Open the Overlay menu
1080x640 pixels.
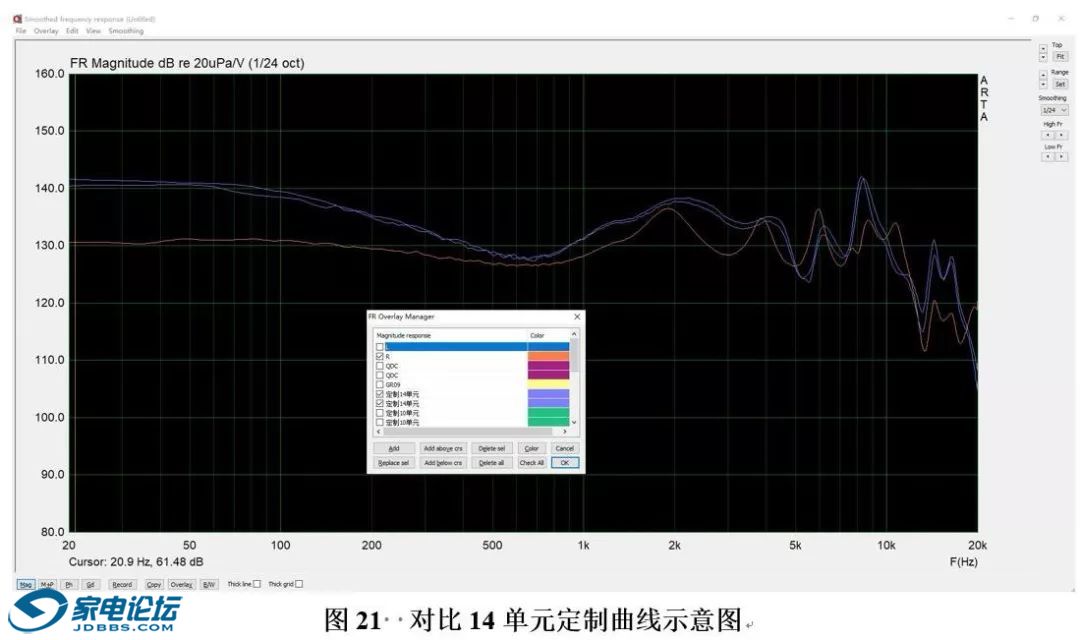46,31
